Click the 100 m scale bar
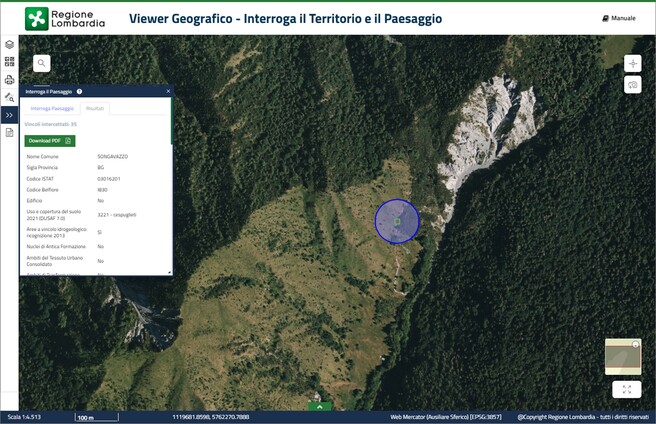 click(x=97, y=417)
